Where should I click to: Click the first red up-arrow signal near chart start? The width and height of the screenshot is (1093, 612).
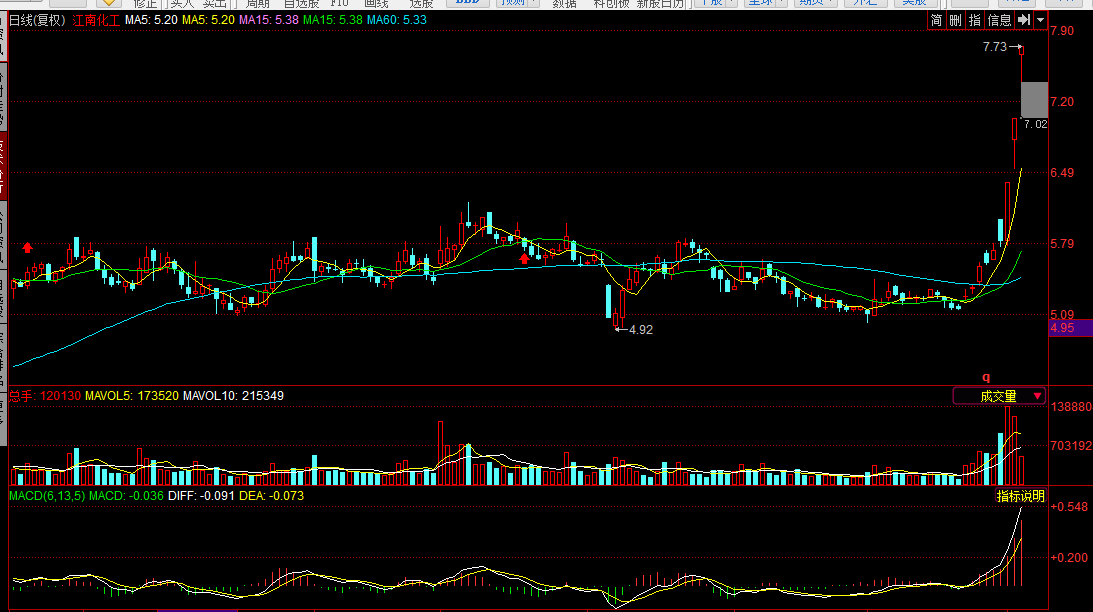(x=27, y=247)
